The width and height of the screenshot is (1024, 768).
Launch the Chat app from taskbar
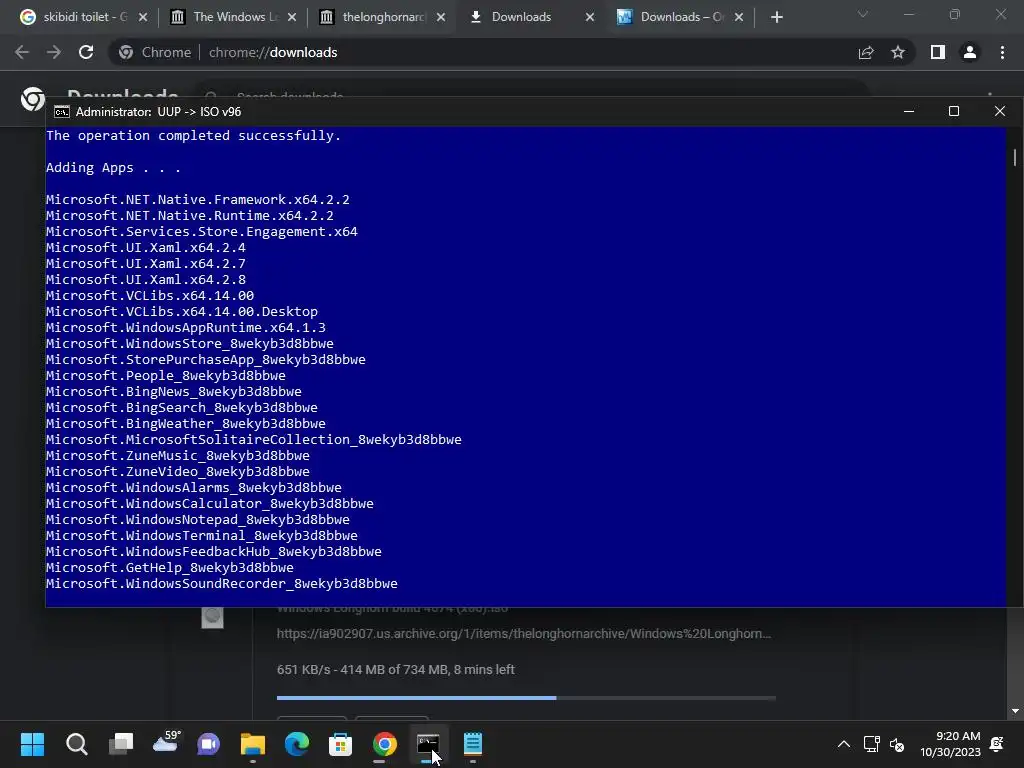tap(208, 744)
